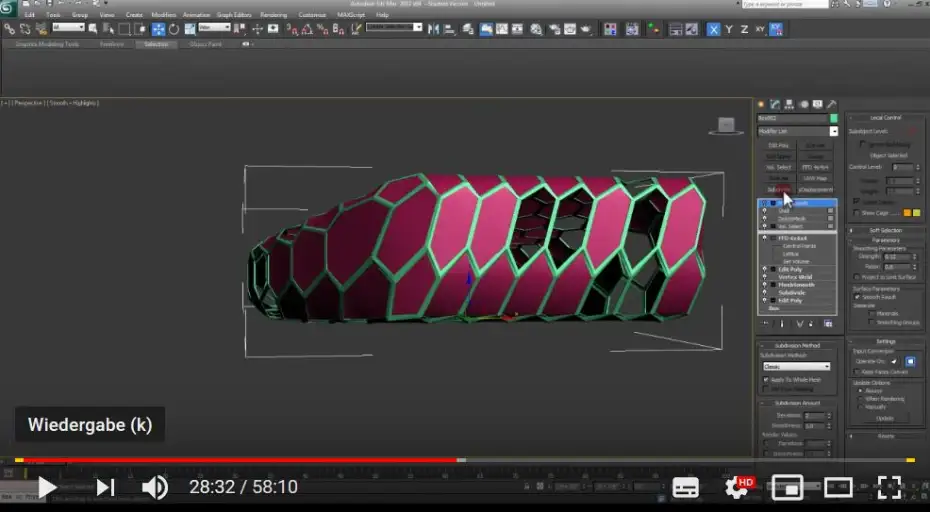Open the Modify command panel tab
Image resolution: width=930 pixels, height=512 pixels.
click(775, 104)
